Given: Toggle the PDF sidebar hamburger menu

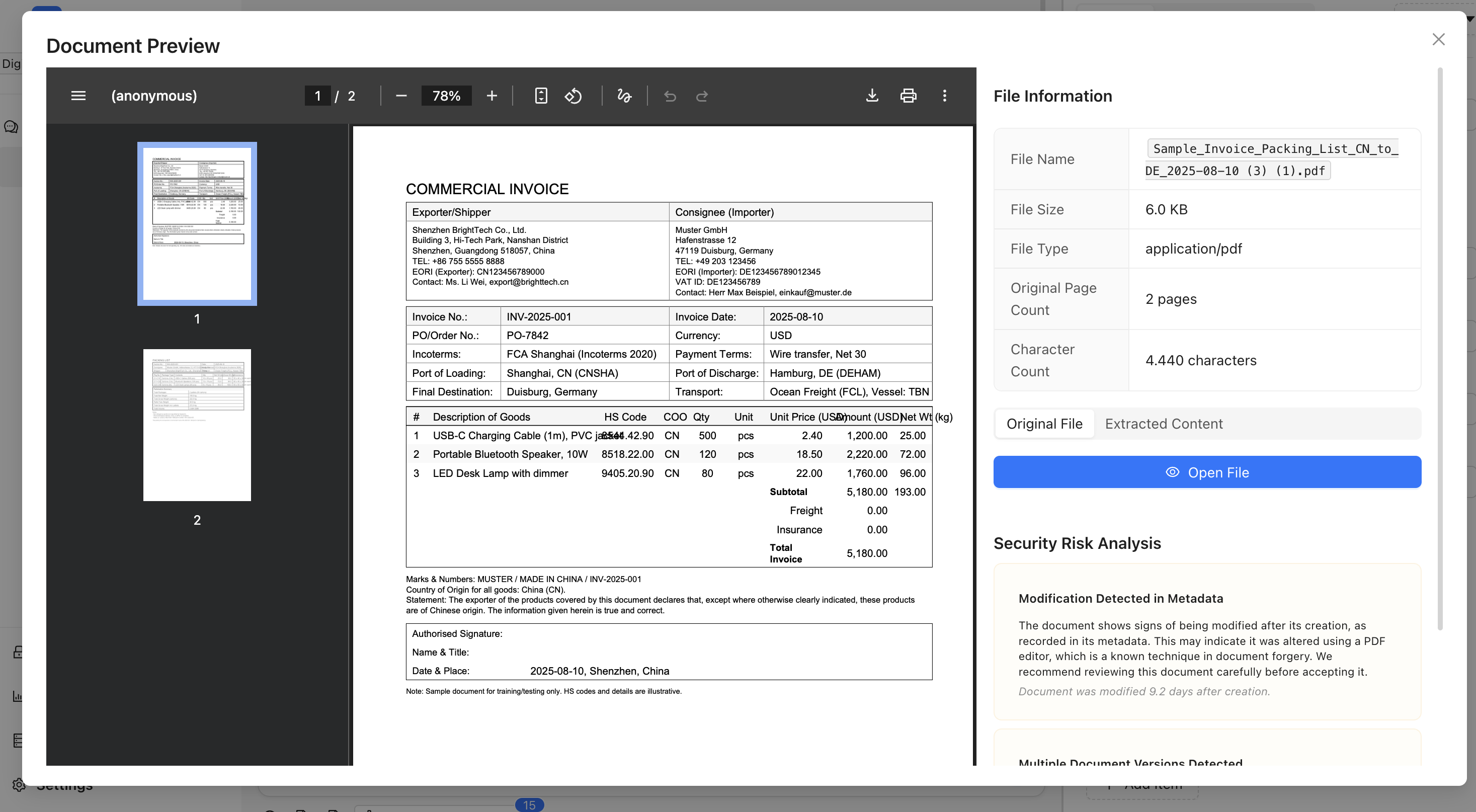Looking at the screenshot, I should pyautogui.click(x=78, y=96).
